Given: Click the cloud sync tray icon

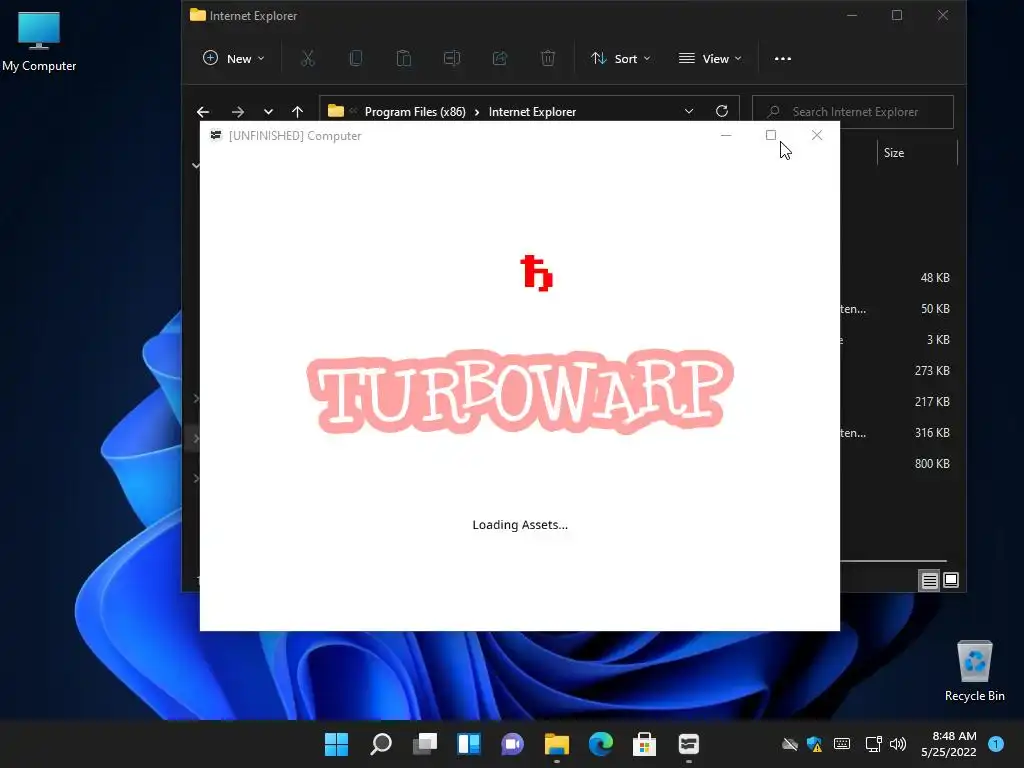Looking at the screenshot, I should [x=790, y=744].
